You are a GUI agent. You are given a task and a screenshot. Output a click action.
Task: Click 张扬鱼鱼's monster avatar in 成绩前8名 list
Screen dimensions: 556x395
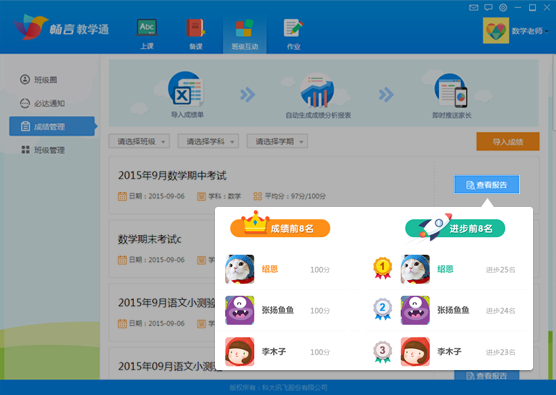(240, 310)
